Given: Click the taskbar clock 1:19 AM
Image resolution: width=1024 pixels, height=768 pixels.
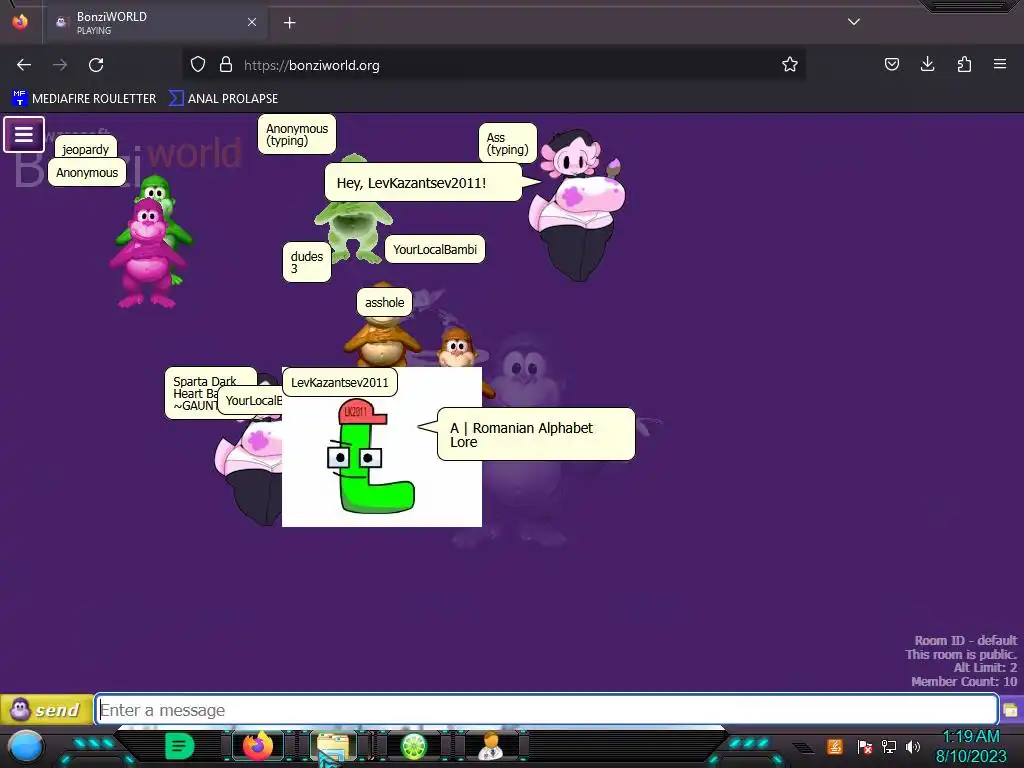Looking at the screenshot, I should pos(971,737).
